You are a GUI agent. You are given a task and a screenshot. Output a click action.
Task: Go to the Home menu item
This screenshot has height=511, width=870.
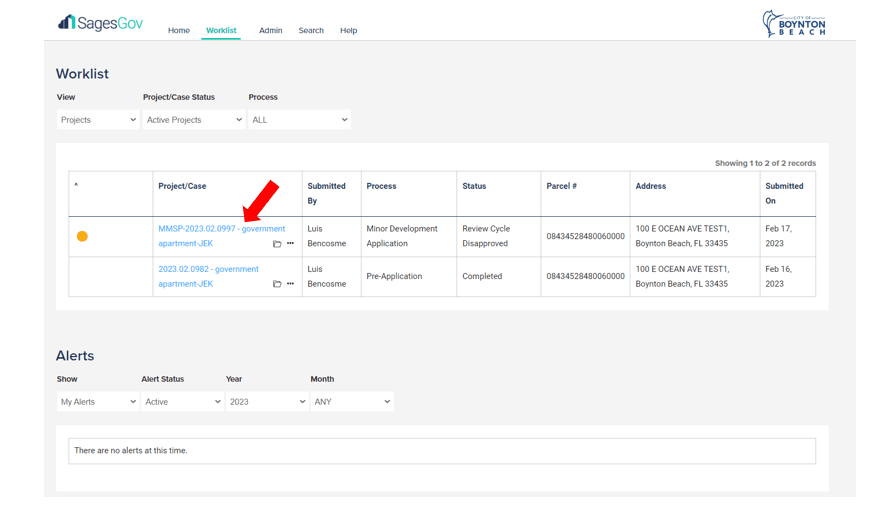click(179, 31)
